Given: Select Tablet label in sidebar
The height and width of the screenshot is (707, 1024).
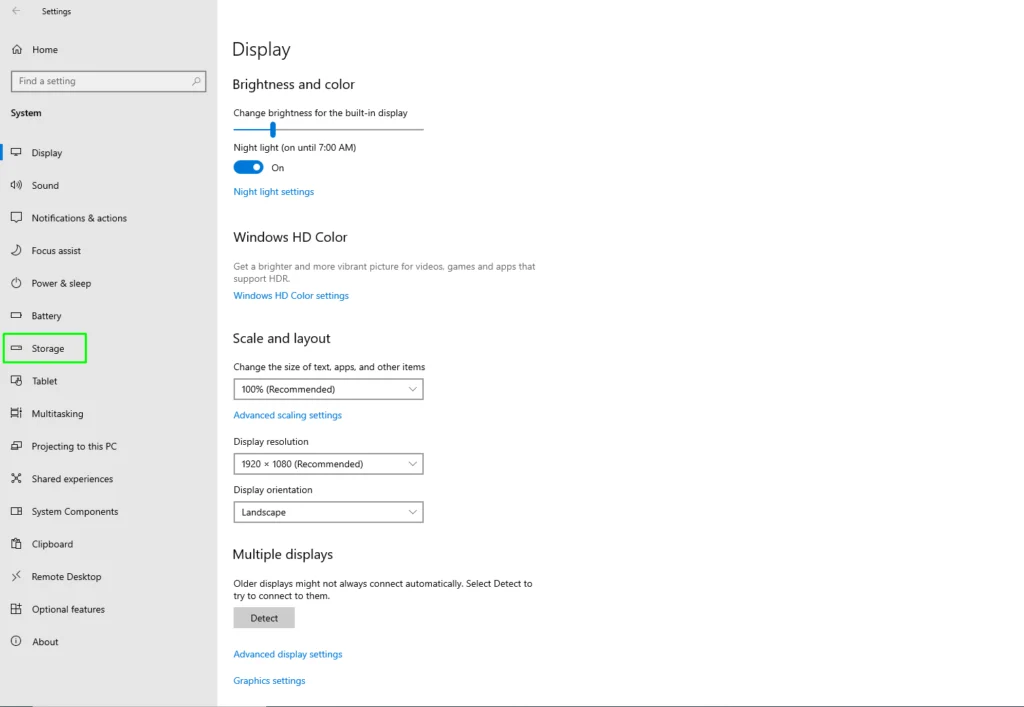Looking at the screenshot, I should tap(44, 381).
